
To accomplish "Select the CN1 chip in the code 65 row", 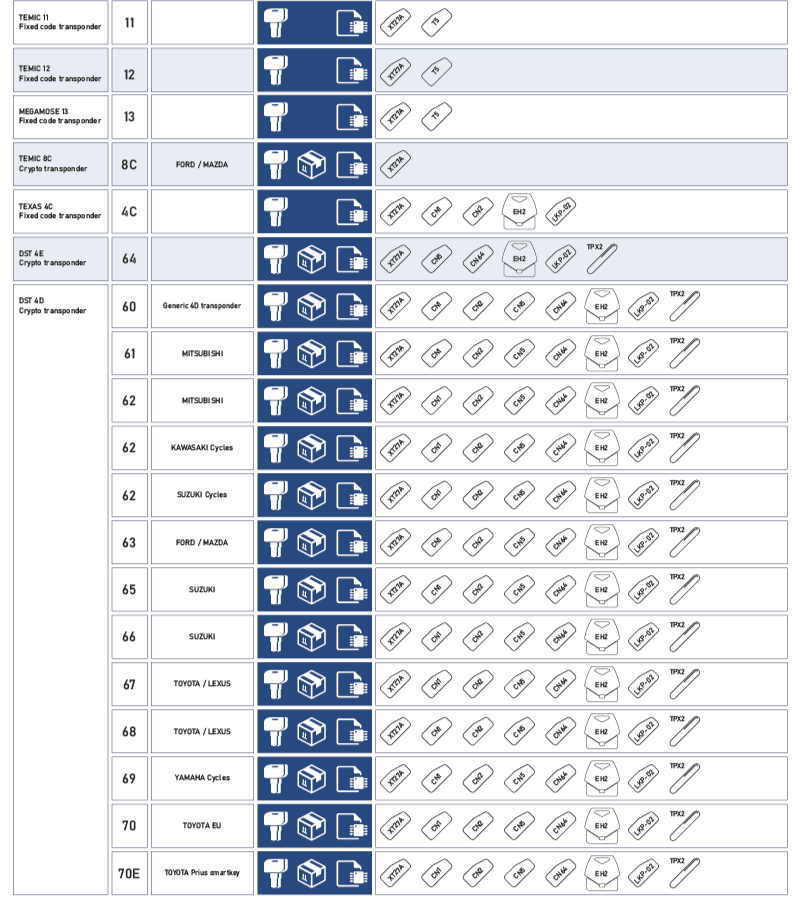I will (436, 590).
